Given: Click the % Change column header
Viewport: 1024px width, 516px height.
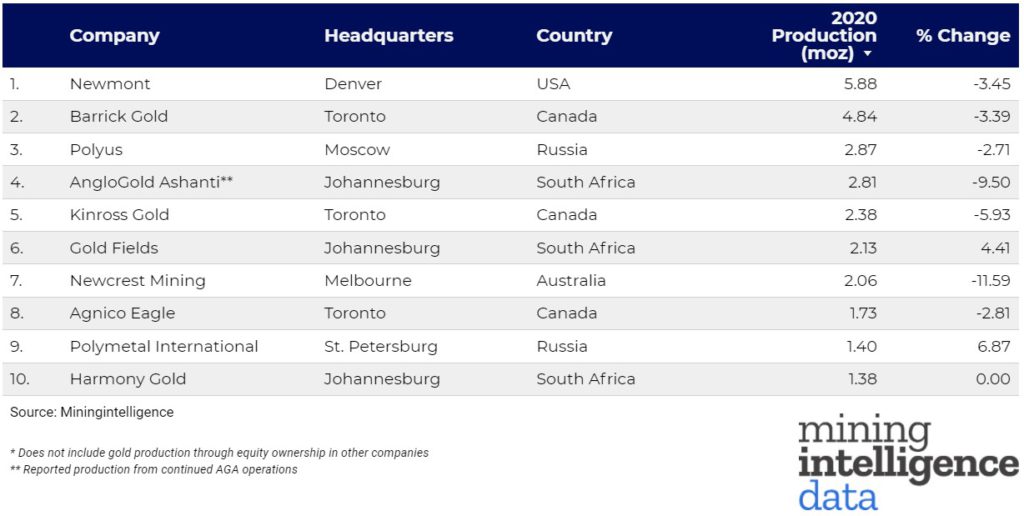Looking at the screenshot, I should (962, 35).
